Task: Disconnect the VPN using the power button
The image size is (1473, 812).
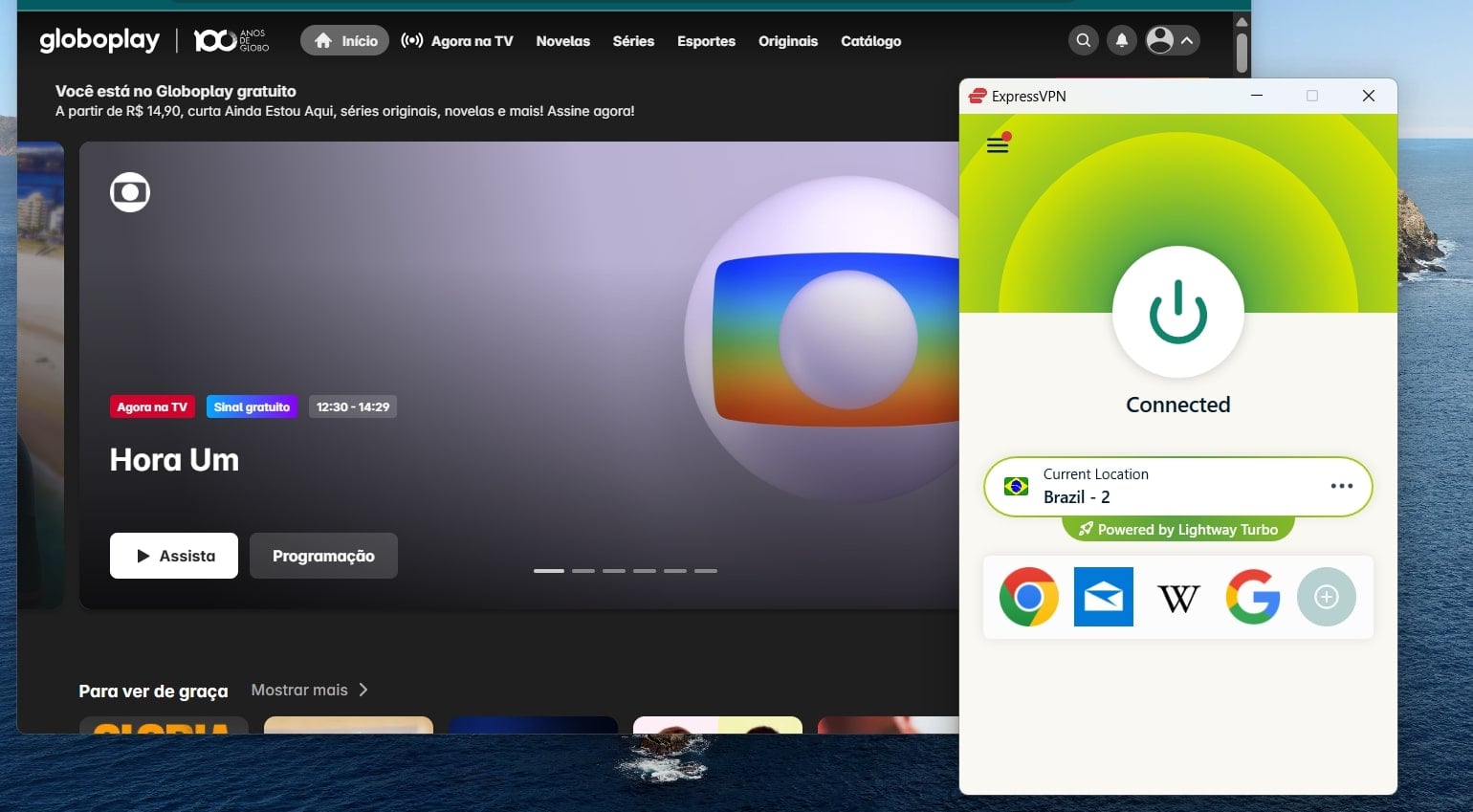Action: coord(1177,313)
